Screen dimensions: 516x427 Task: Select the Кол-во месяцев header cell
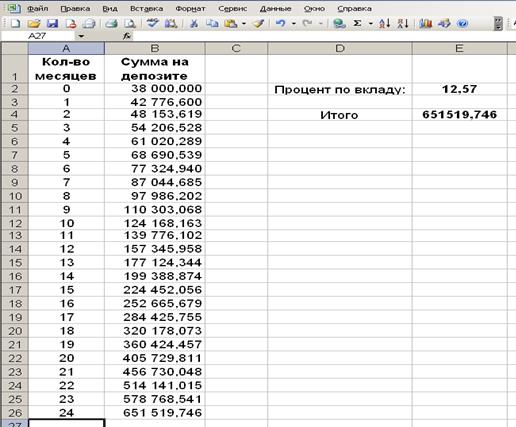[66, 69]
